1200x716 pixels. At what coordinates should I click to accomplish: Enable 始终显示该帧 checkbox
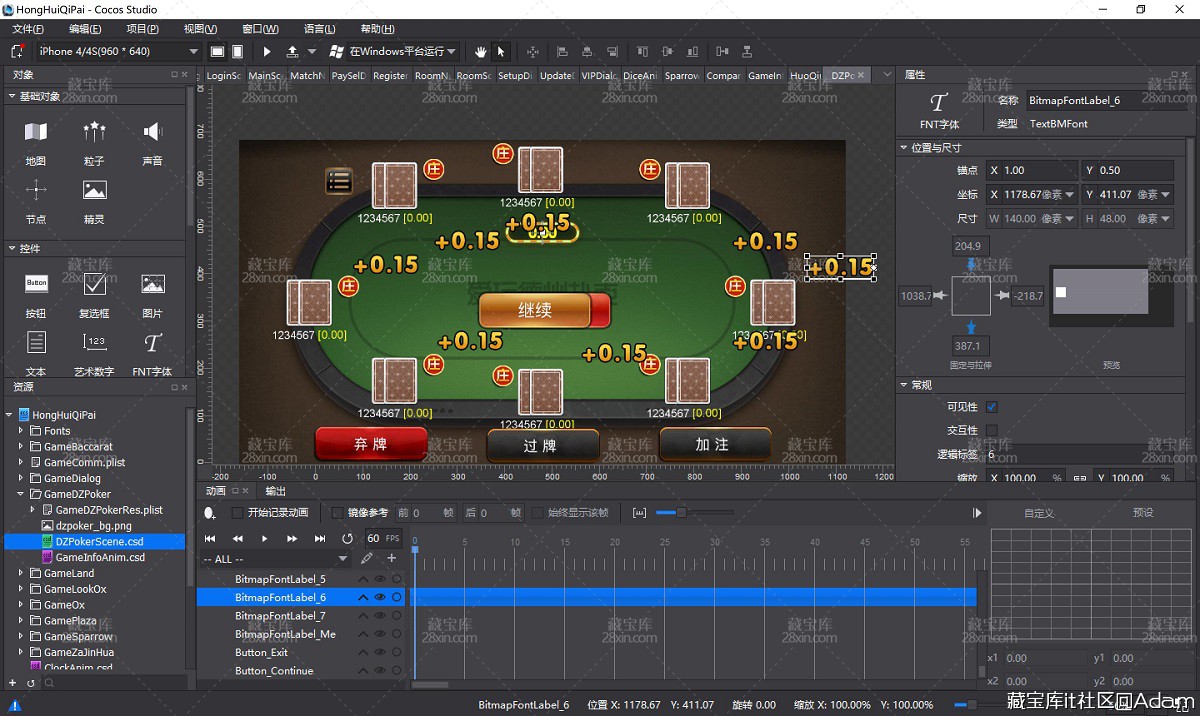pos(537,513)
